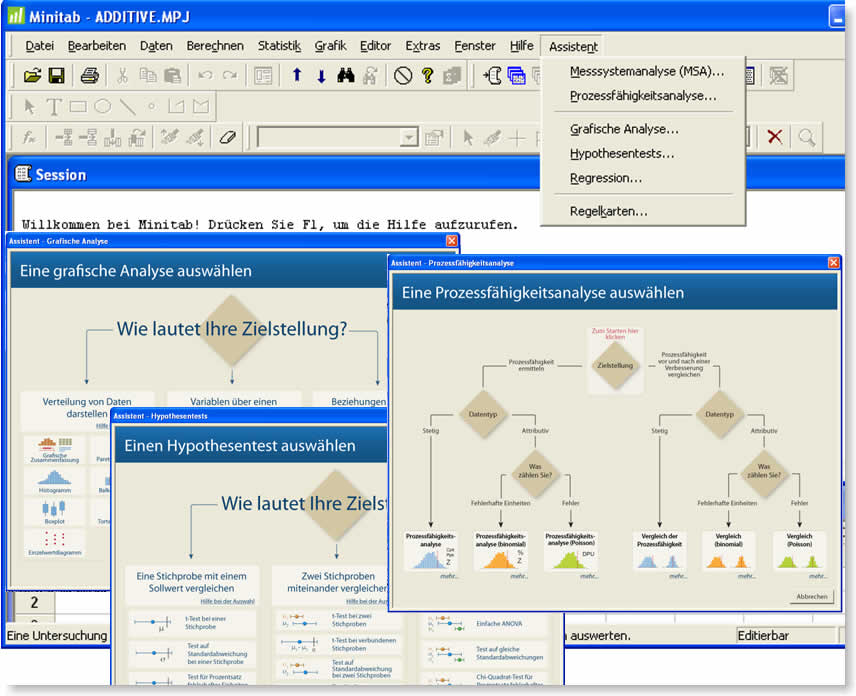Click the magnifier zoom icon in toolbar

click(807, 136)
